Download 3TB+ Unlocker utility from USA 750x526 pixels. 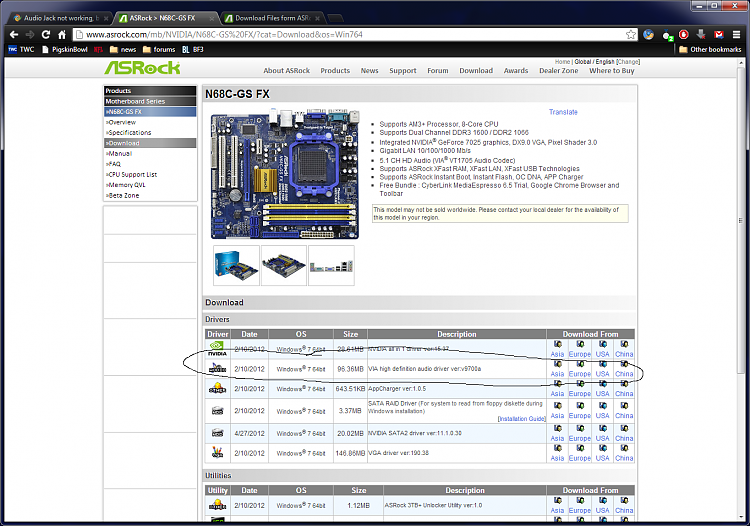[x=603, y=505]
